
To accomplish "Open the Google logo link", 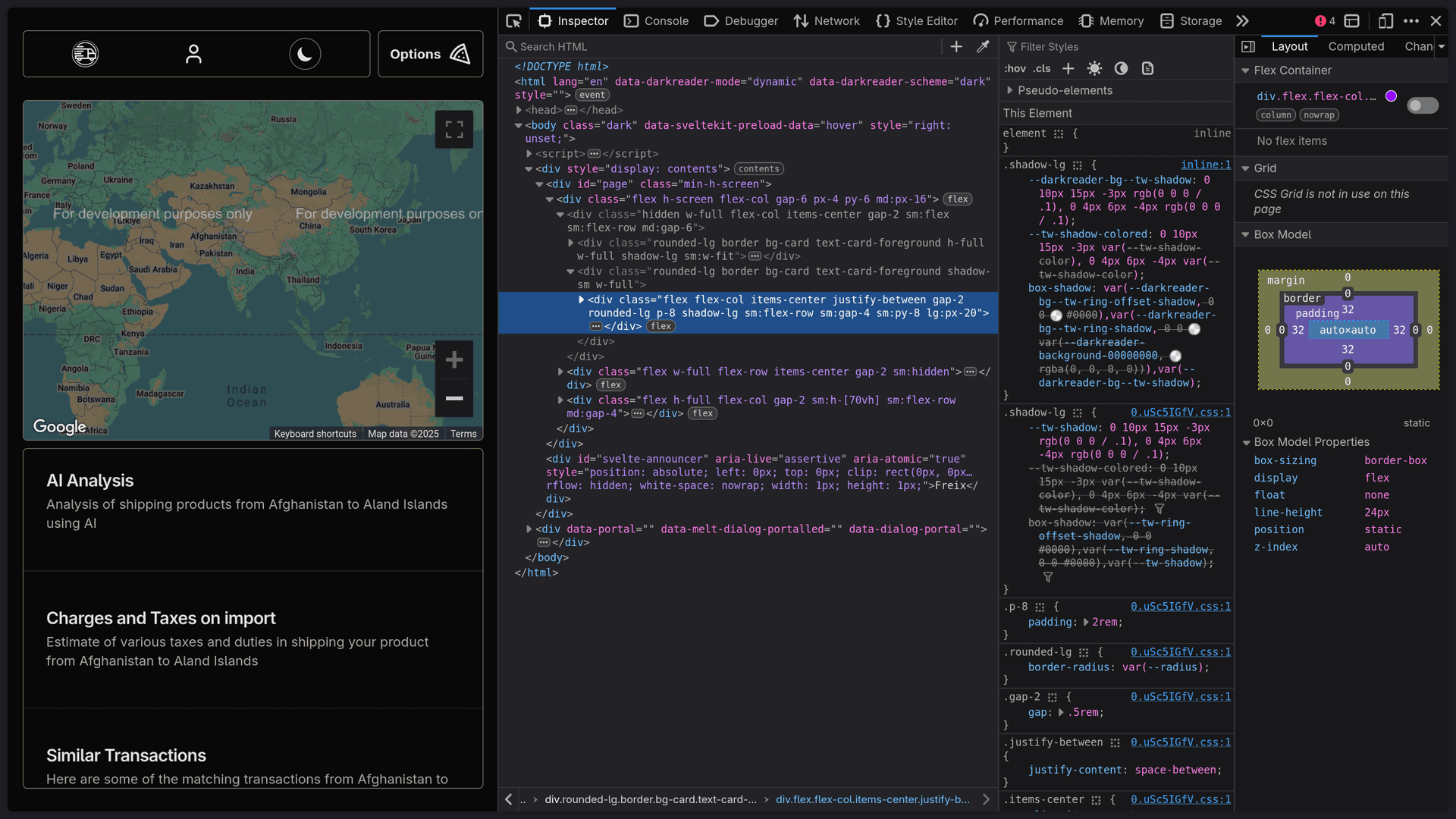I will (60, 427).
